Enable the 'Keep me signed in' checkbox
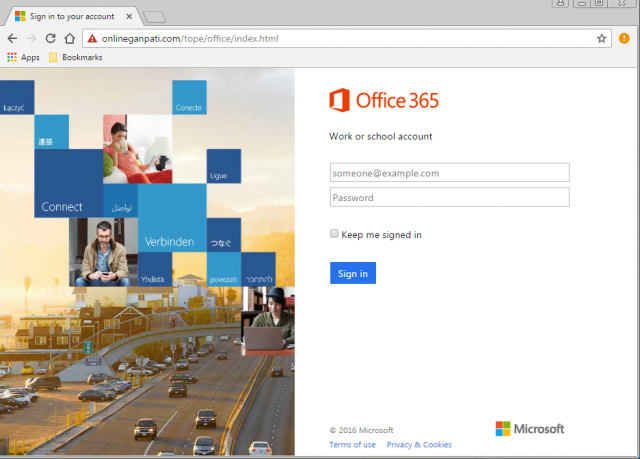640x459 pixels. (x=334, y=233)
